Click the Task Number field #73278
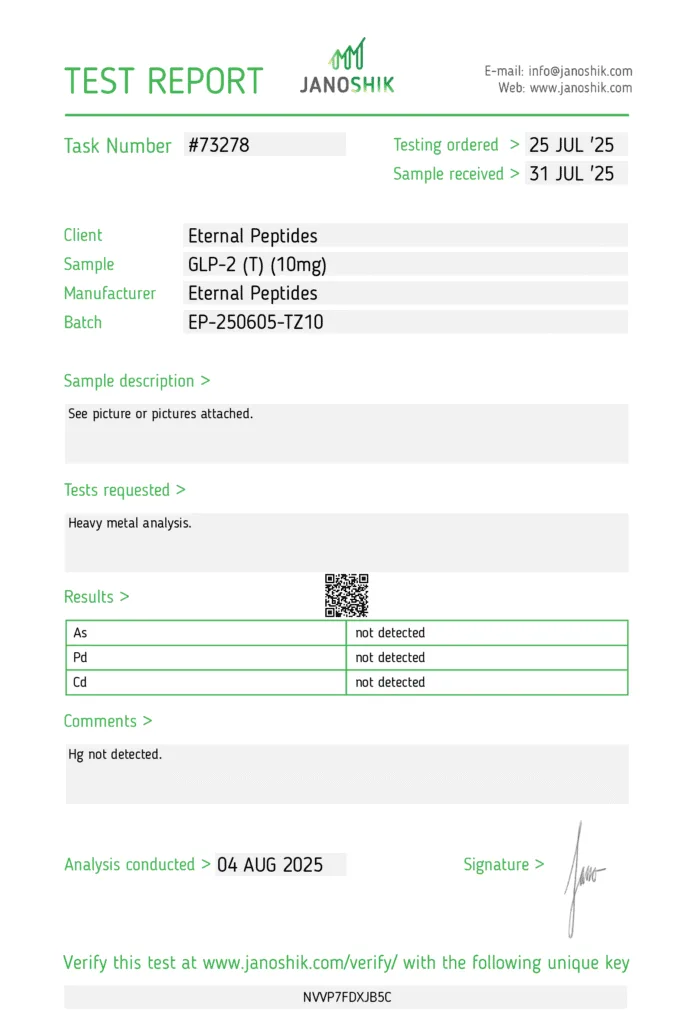The height and width of the screenshot is (1024, 694). click(x=264, y=144)
